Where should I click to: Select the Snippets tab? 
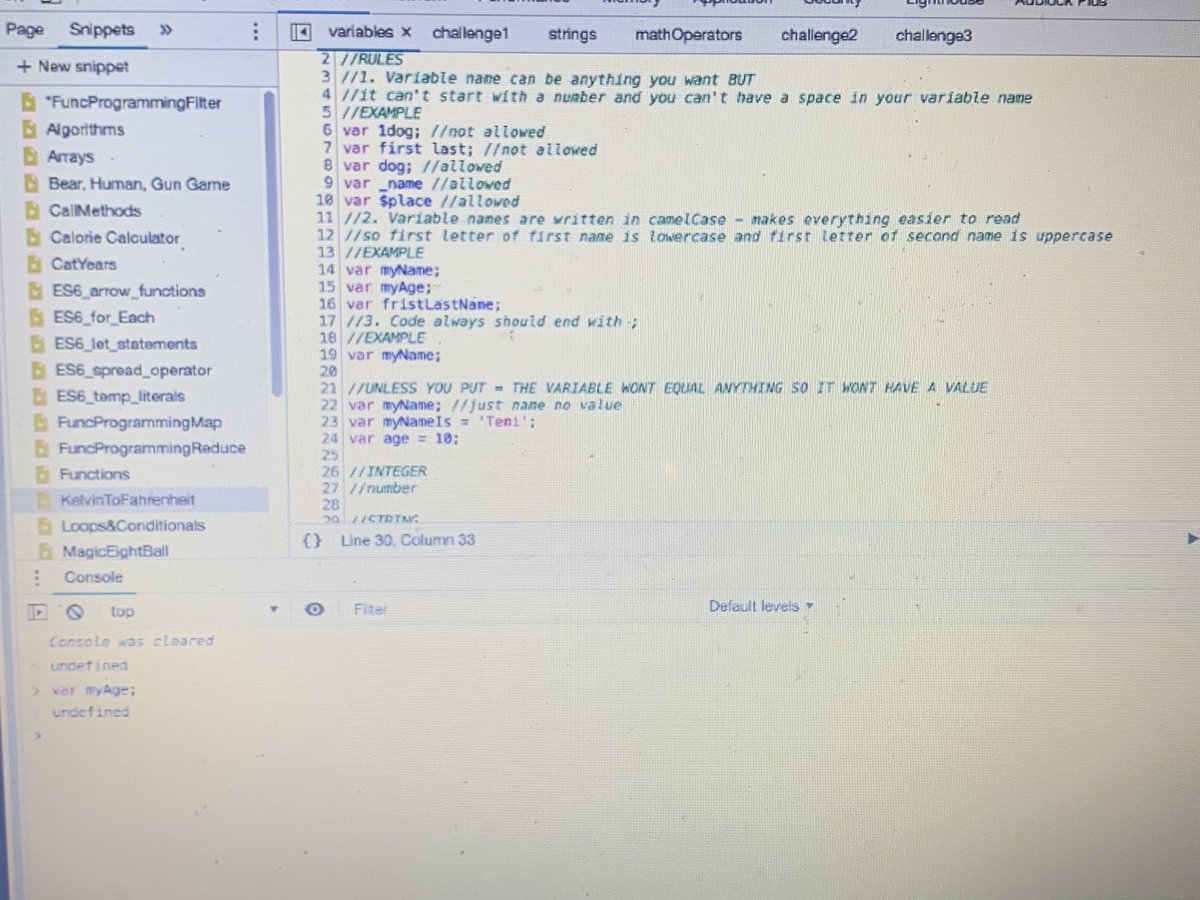(x=101, y=30)
